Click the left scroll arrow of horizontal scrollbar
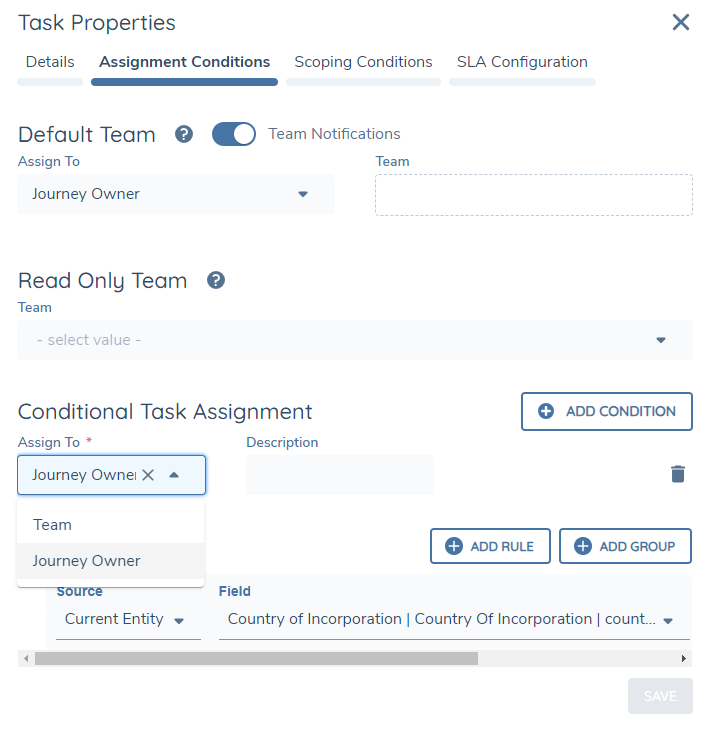This screenshot has width=706, height=730. point(24,659)
